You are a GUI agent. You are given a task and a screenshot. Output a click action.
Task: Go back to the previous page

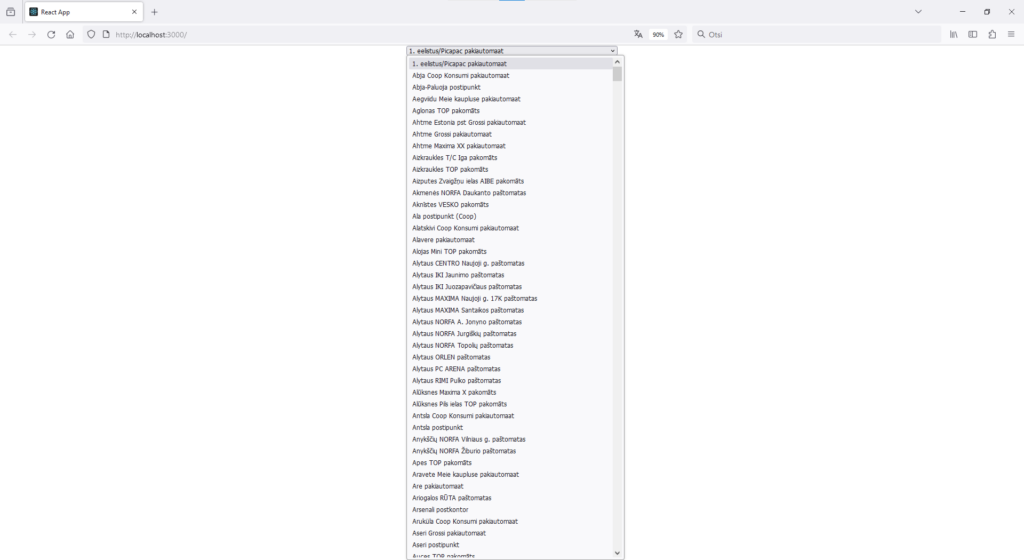pyautogui.click(x=12, y=35)
